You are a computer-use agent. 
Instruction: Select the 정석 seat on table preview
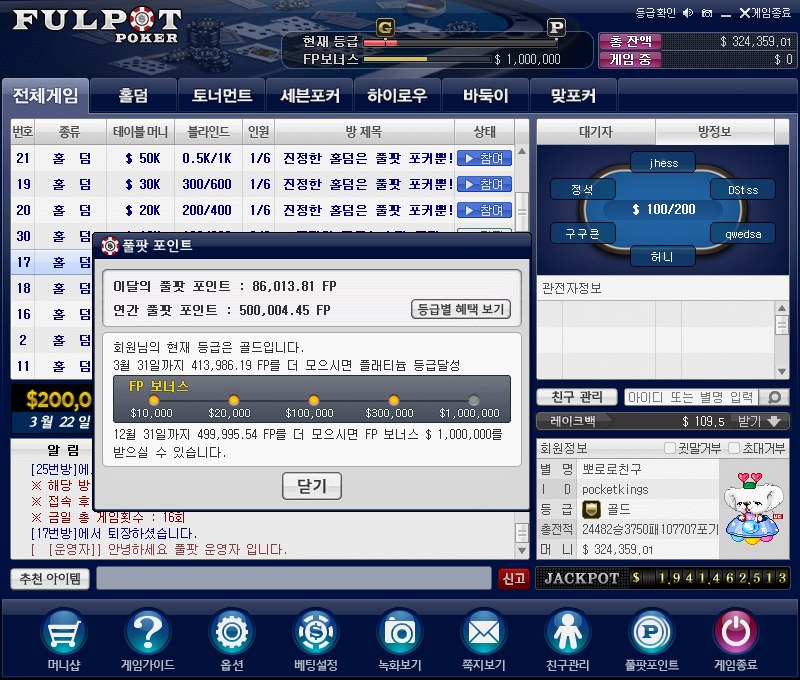[x=583, y=190]
